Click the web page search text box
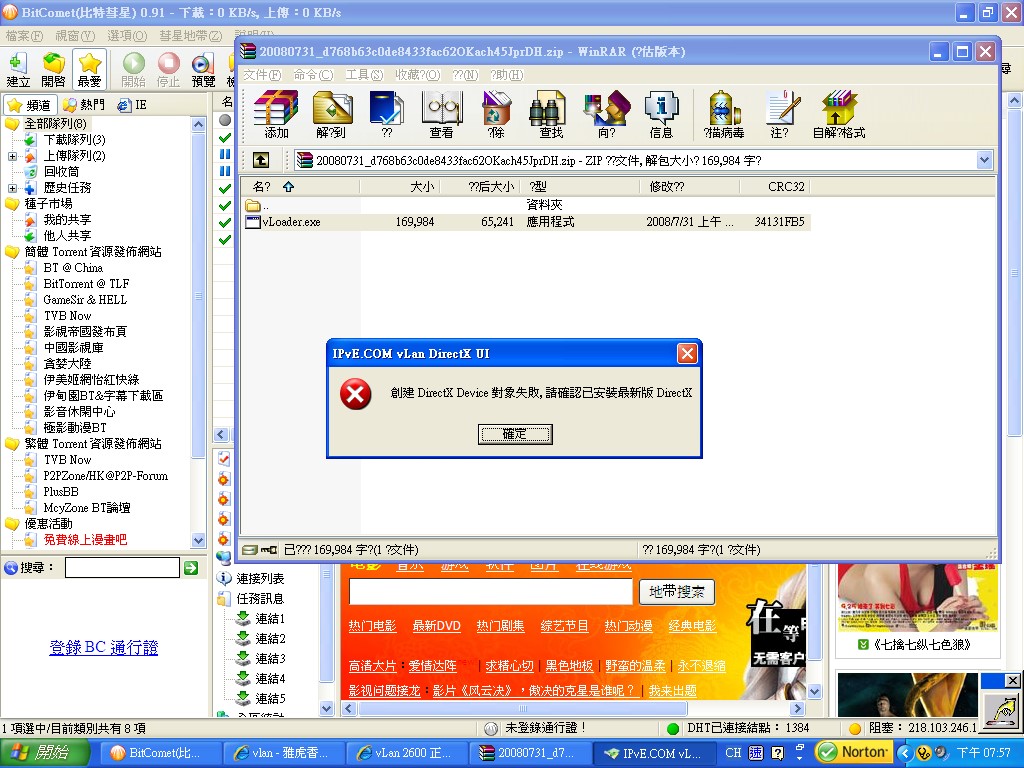Screen dimensions: 1024x768 click(490, 592)
